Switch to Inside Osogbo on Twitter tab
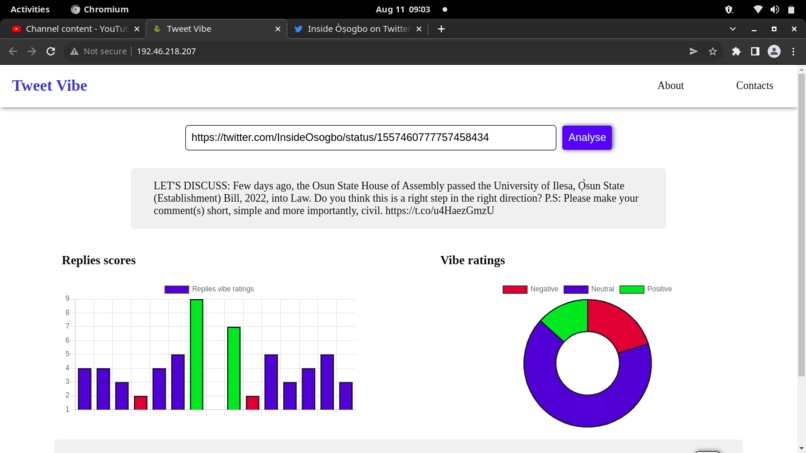 pos(358,29)
